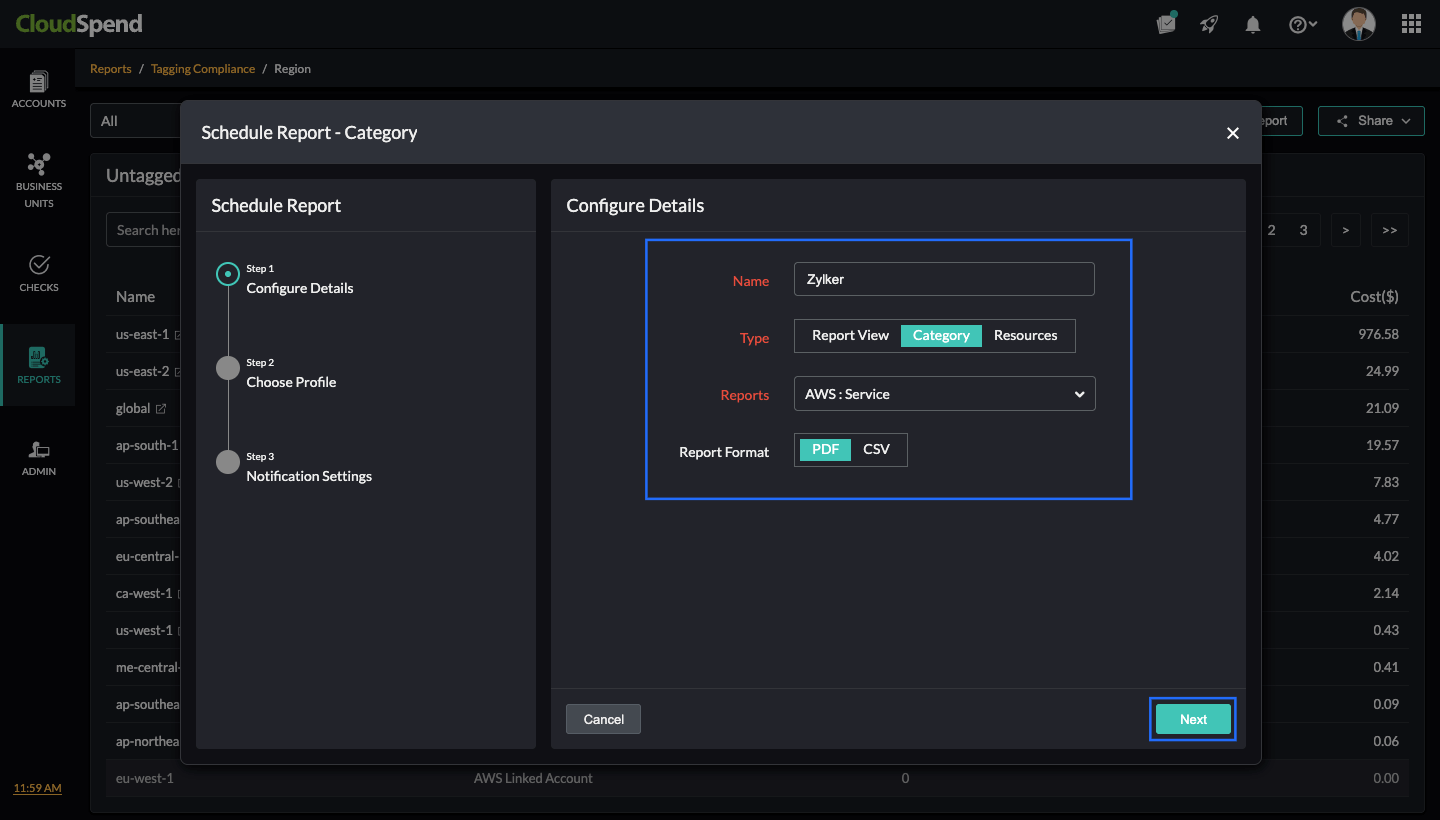The image size is (1440, 820).
Task: Click the rocket icon in header
Action: tap(1209, 25)
